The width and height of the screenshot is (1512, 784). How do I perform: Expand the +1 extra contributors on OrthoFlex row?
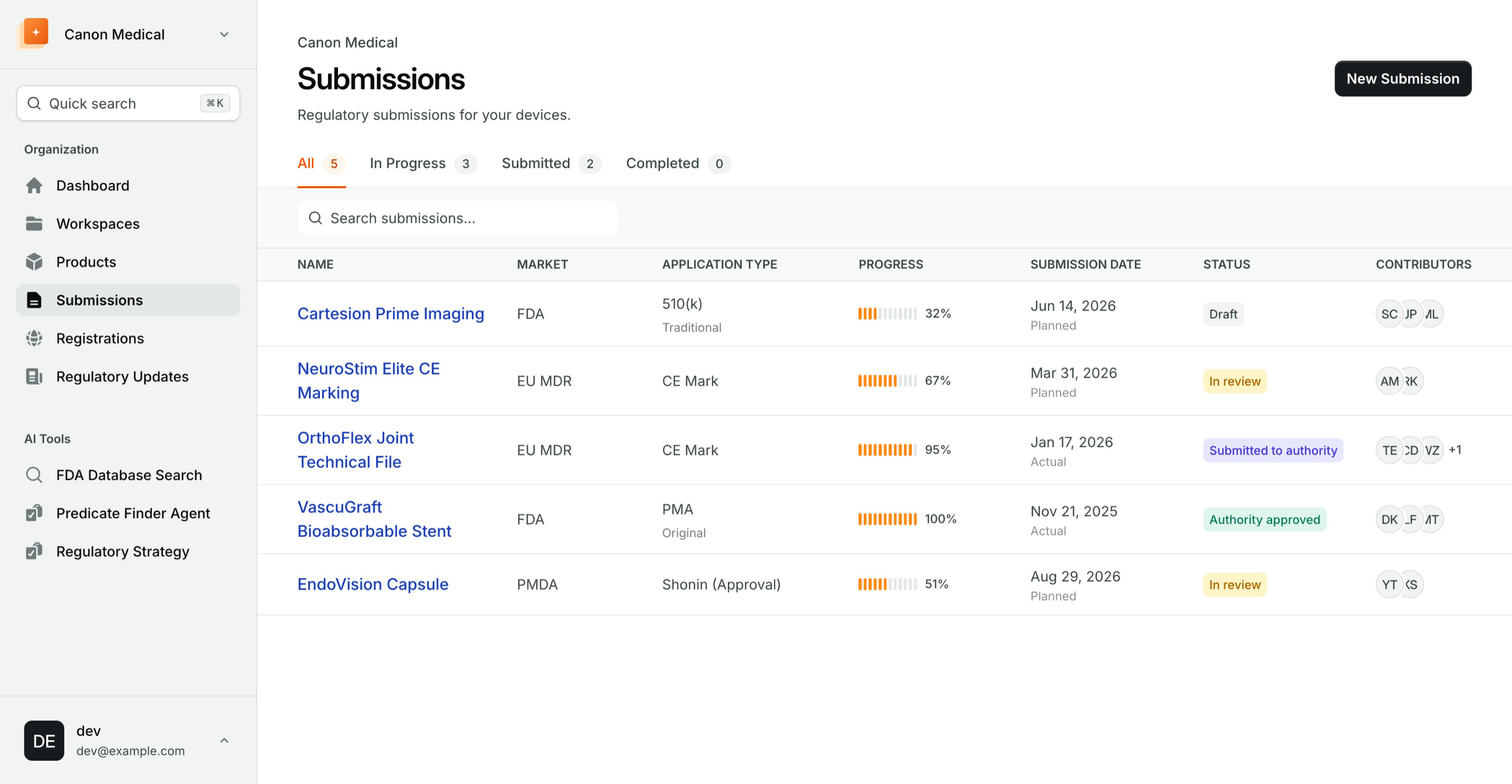tap(1456, 450)
